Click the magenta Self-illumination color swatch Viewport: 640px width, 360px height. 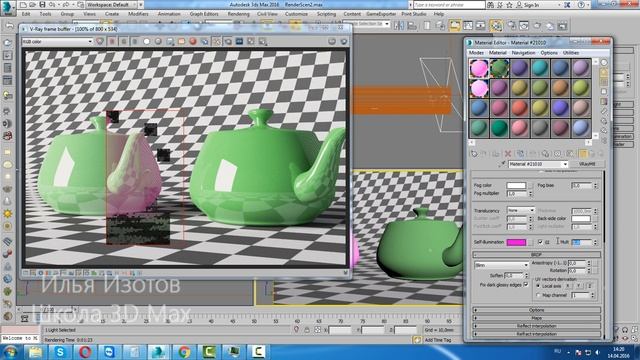tap(516, 242)
